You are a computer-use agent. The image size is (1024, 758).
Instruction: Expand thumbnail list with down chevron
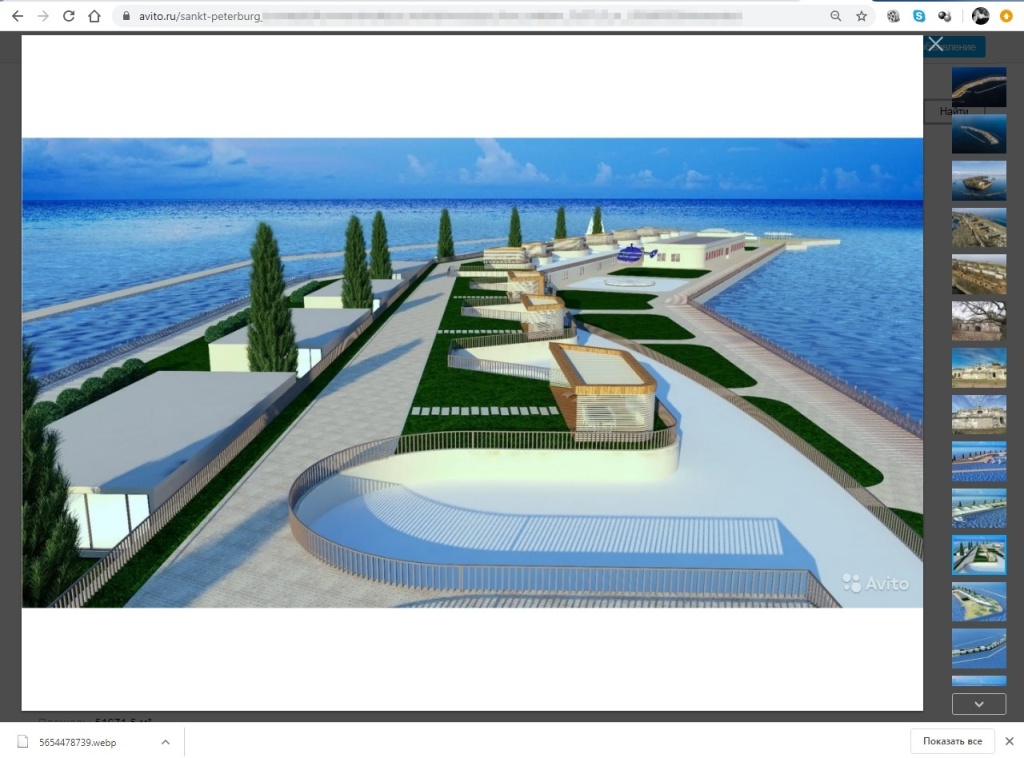[978, 704]
